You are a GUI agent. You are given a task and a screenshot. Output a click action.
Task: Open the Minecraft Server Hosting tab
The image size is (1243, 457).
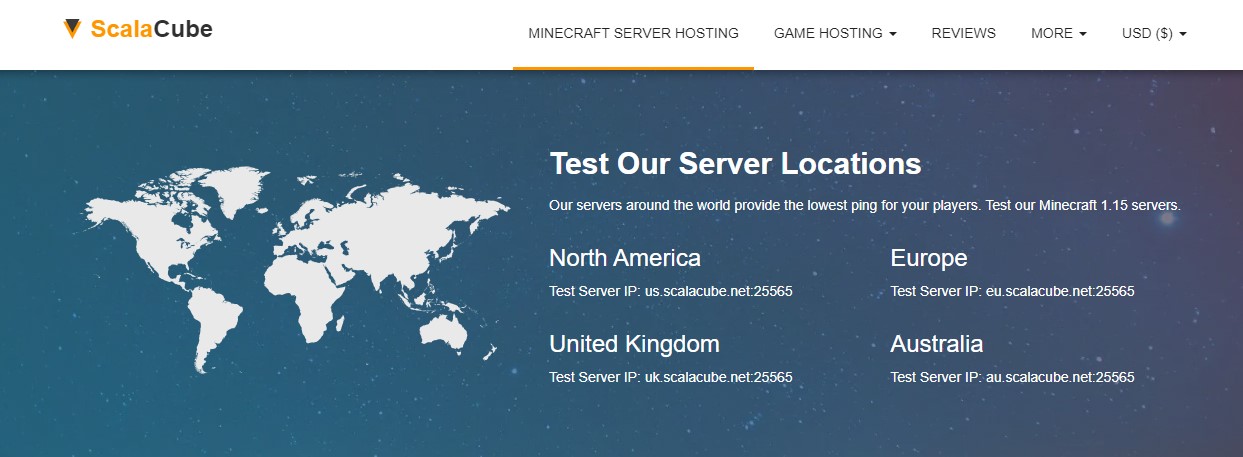coord(633,33)
